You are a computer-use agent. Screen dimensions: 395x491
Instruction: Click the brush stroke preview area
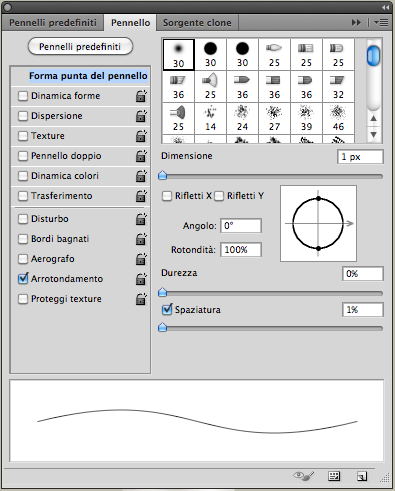[x=197, y=421]
